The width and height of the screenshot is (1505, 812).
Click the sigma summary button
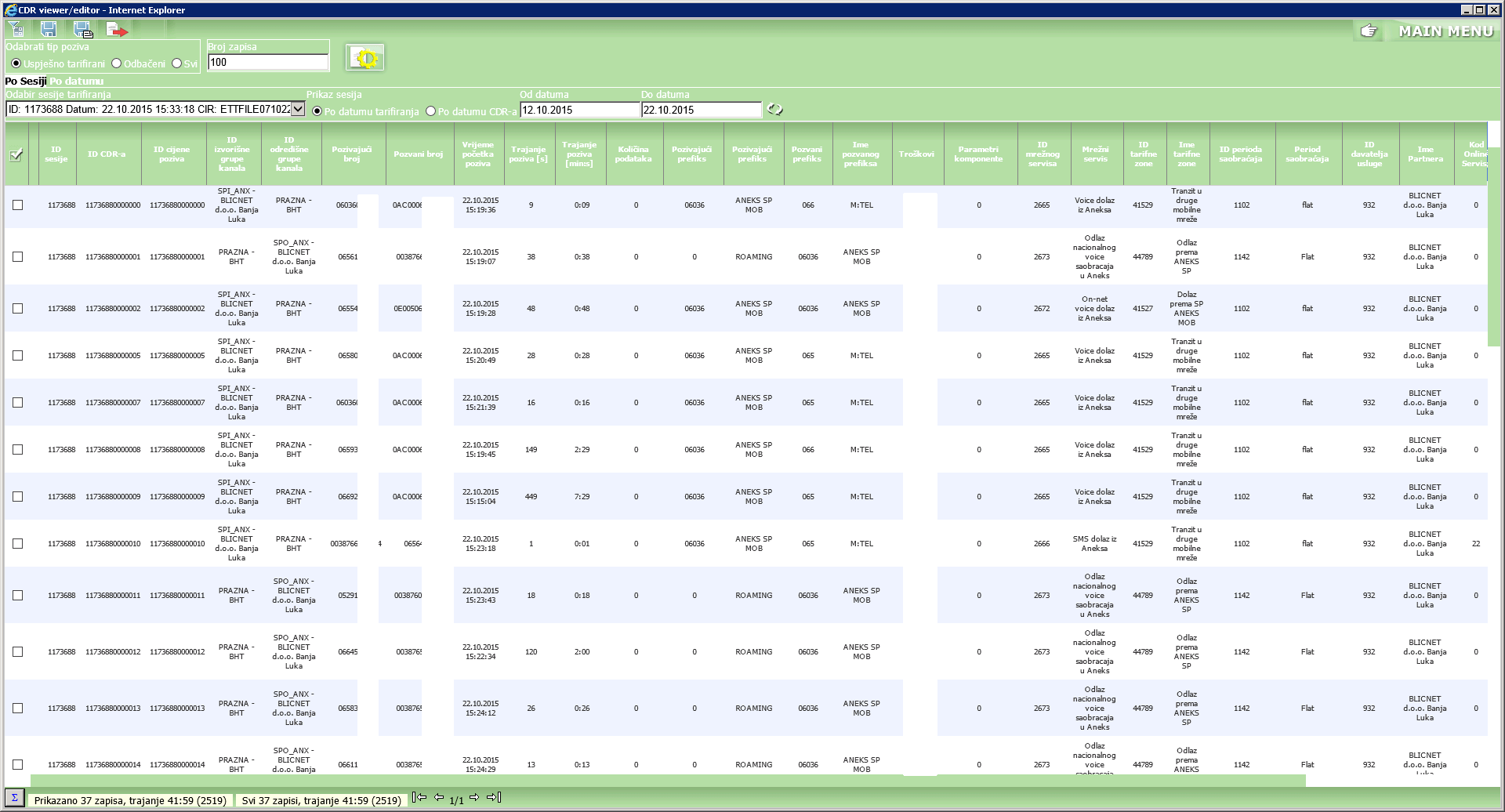pos(15,798)
